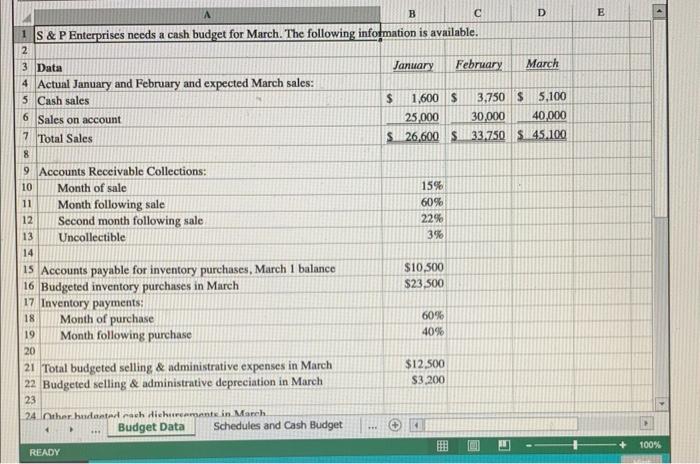Screen dimensions: 700x464
Task: Open Budget Data sheet tab
Action: pos(151,427)
